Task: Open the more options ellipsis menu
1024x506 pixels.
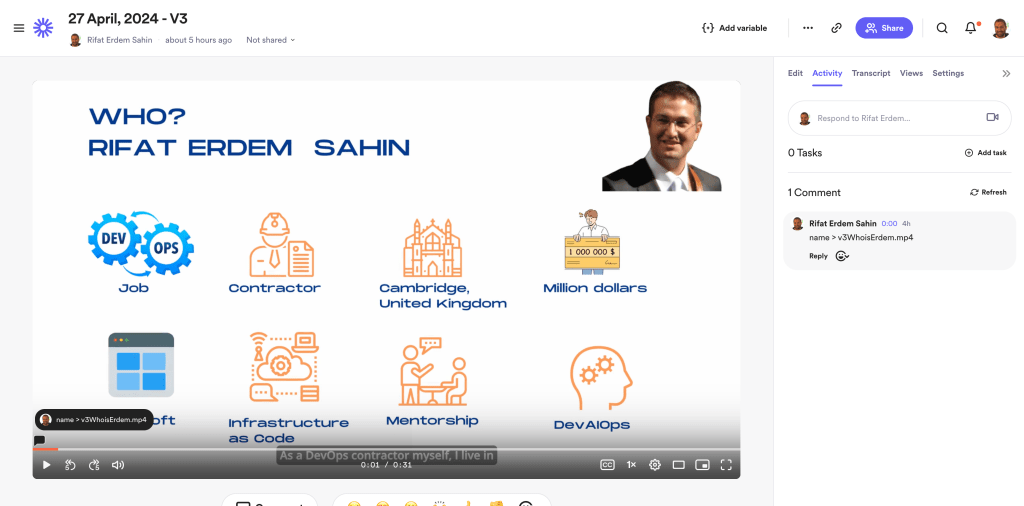Action: (808, 28)
